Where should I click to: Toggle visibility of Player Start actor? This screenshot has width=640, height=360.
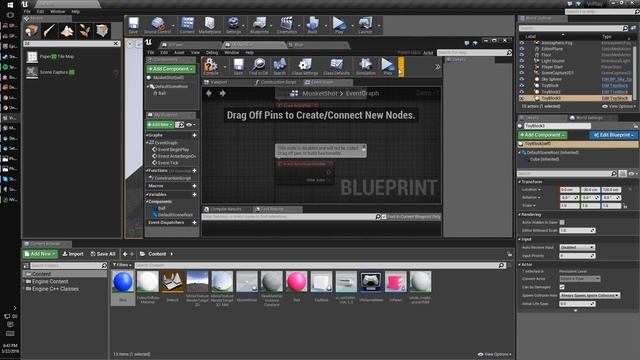tap(522, 67)
